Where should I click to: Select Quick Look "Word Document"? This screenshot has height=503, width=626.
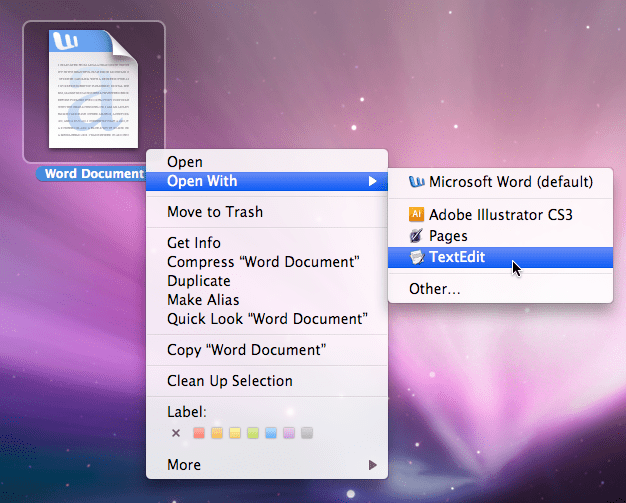click(267, 319)
